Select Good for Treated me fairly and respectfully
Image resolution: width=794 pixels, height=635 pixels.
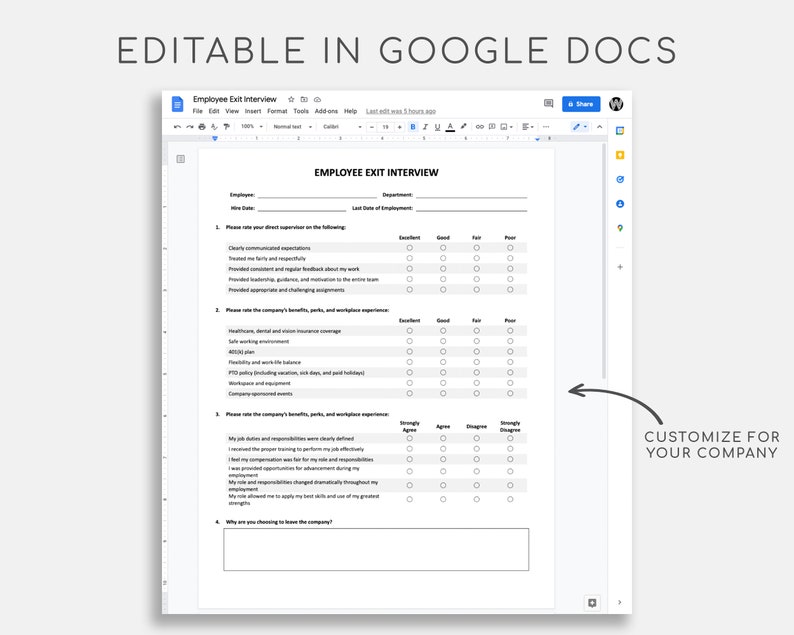[x=443, y=258]
